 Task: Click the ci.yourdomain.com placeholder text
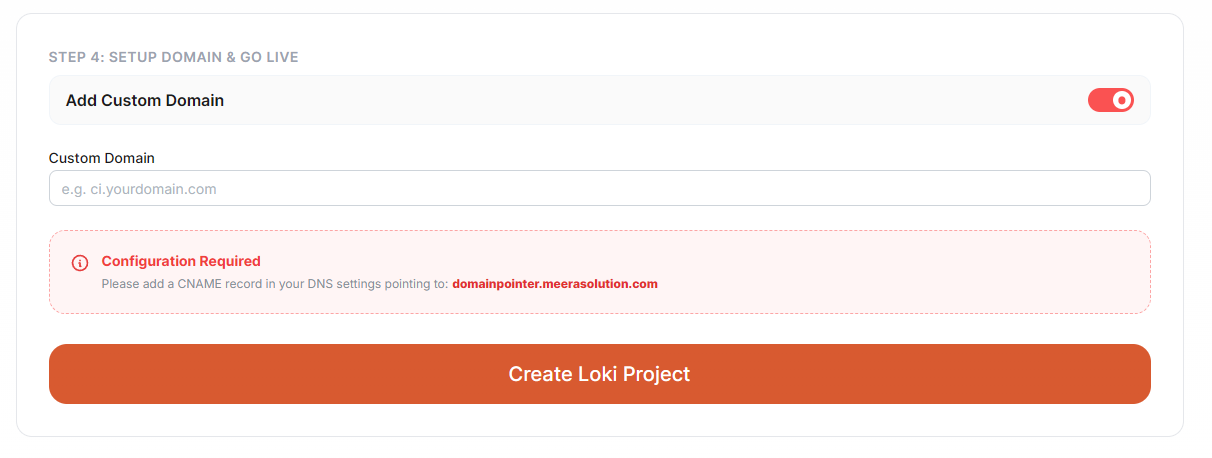coord(139,188)
